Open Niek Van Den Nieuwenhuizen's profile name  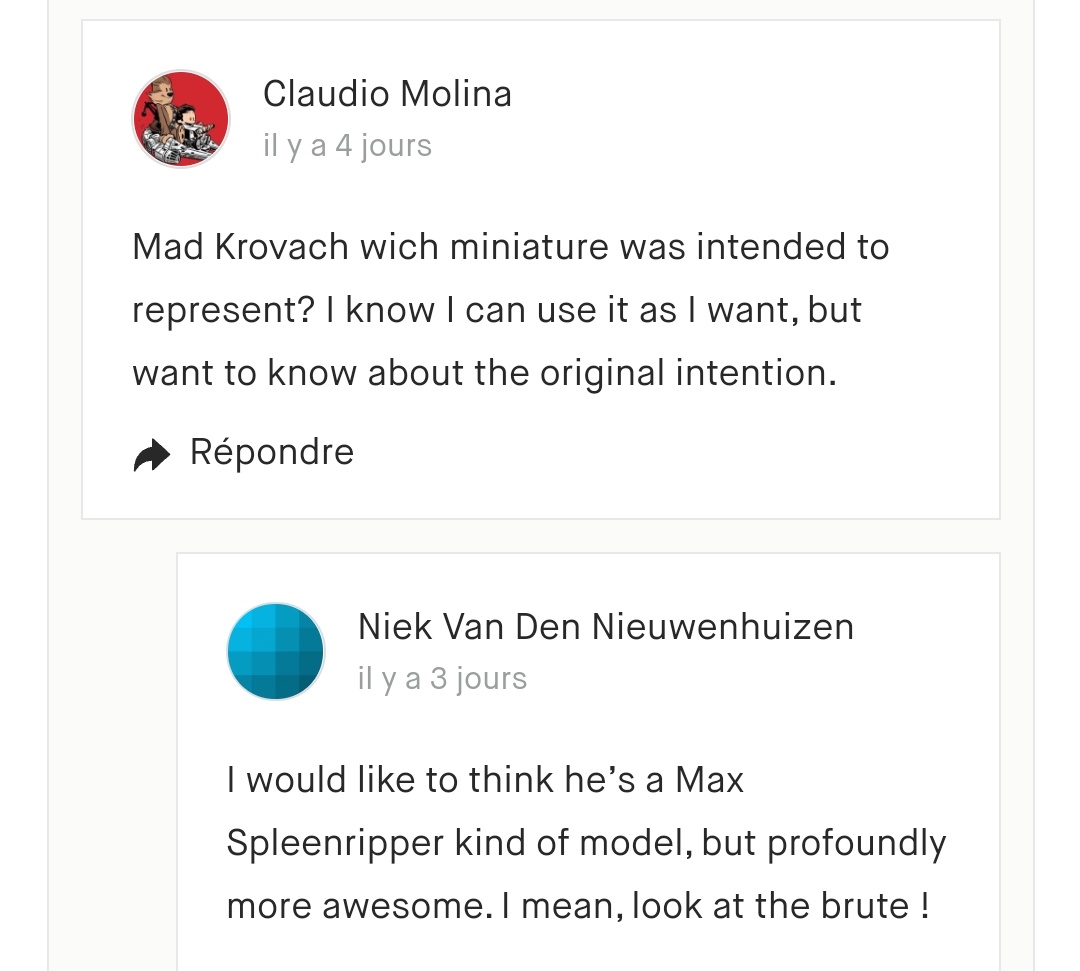pos(606,627)
